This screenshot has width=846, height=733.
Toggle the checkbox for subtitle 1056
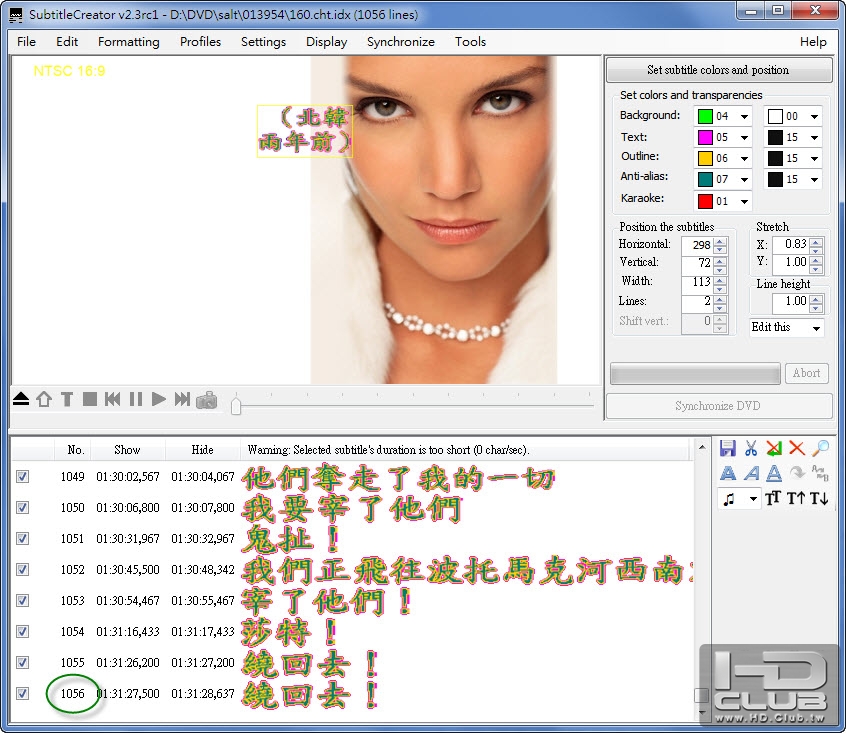pos(22,693)
